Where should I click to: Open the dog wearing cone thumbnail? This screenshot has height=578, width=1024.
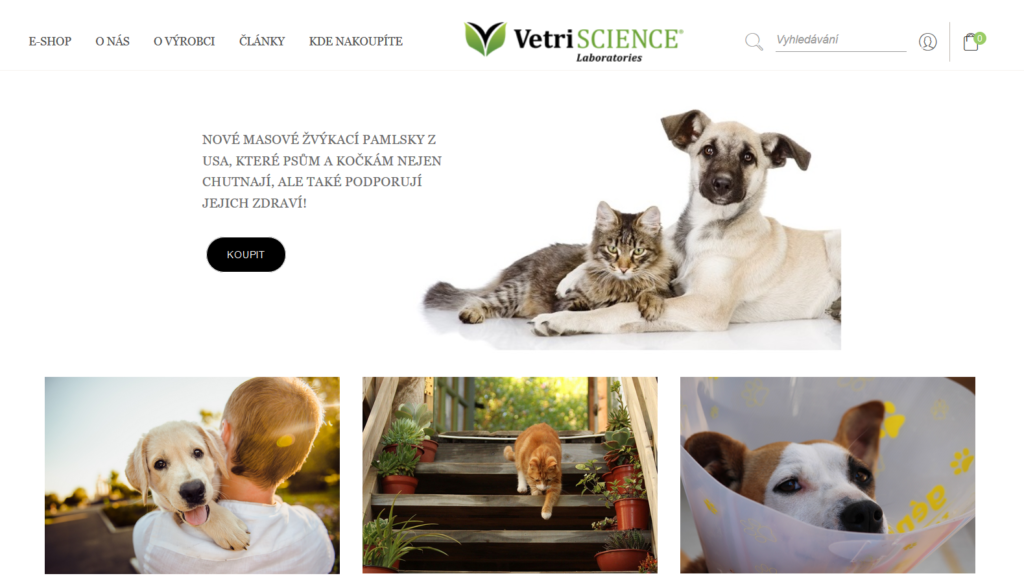pyautogui.click(x=827, y=475)
